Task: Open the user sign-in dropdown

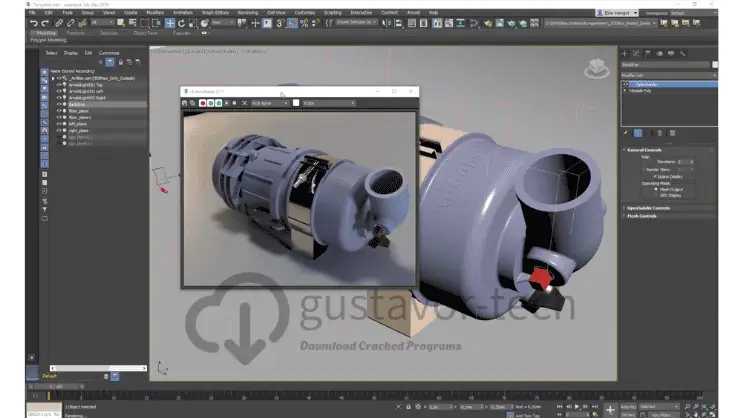Action: coord(617,13)
